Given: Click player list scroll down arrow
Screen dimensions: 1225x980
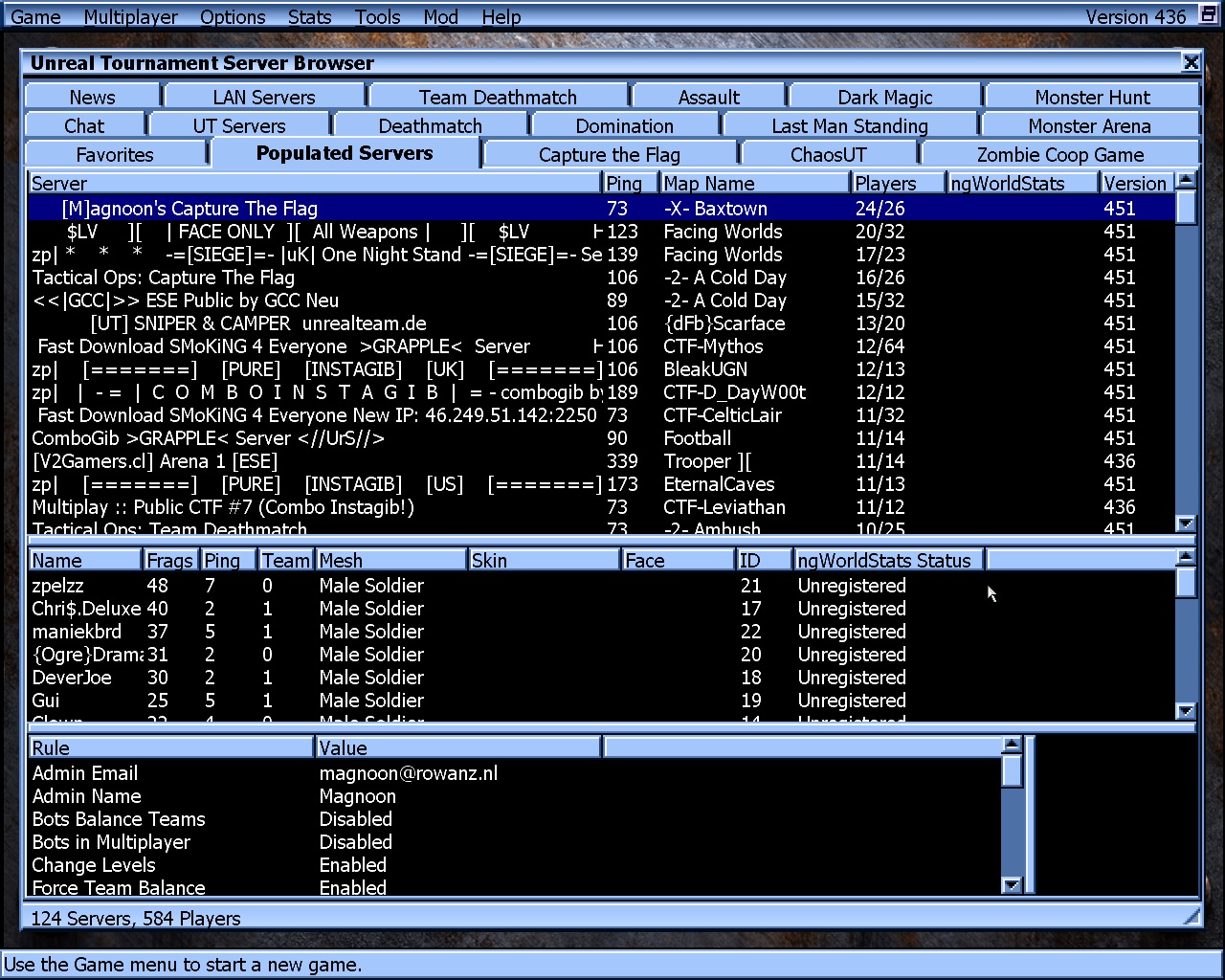Looking at the screenshot, I should click(x=1186, y=711).
